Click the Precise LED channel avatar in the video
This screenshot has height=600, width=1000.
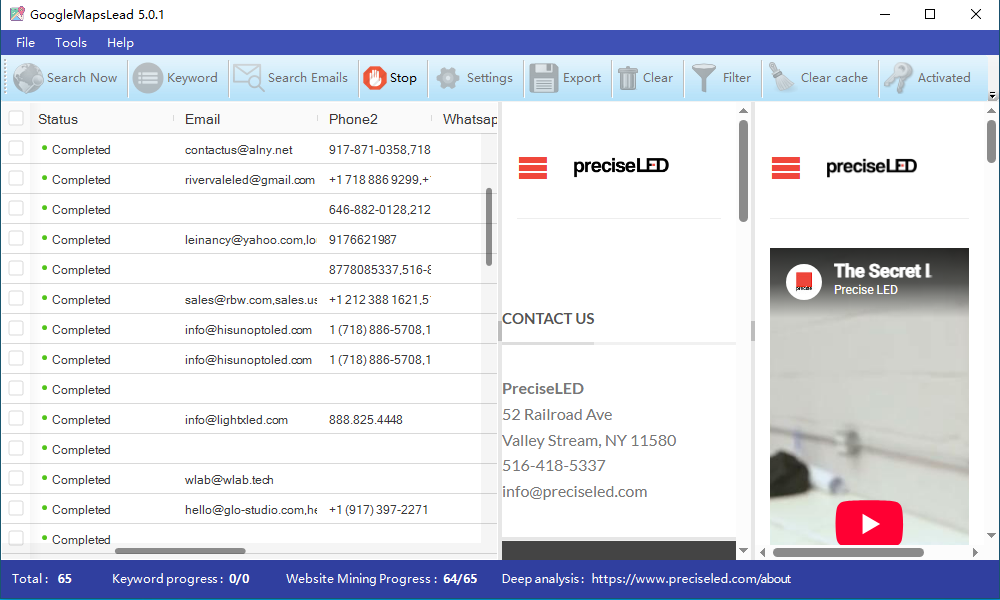click(x=804, y=281)
